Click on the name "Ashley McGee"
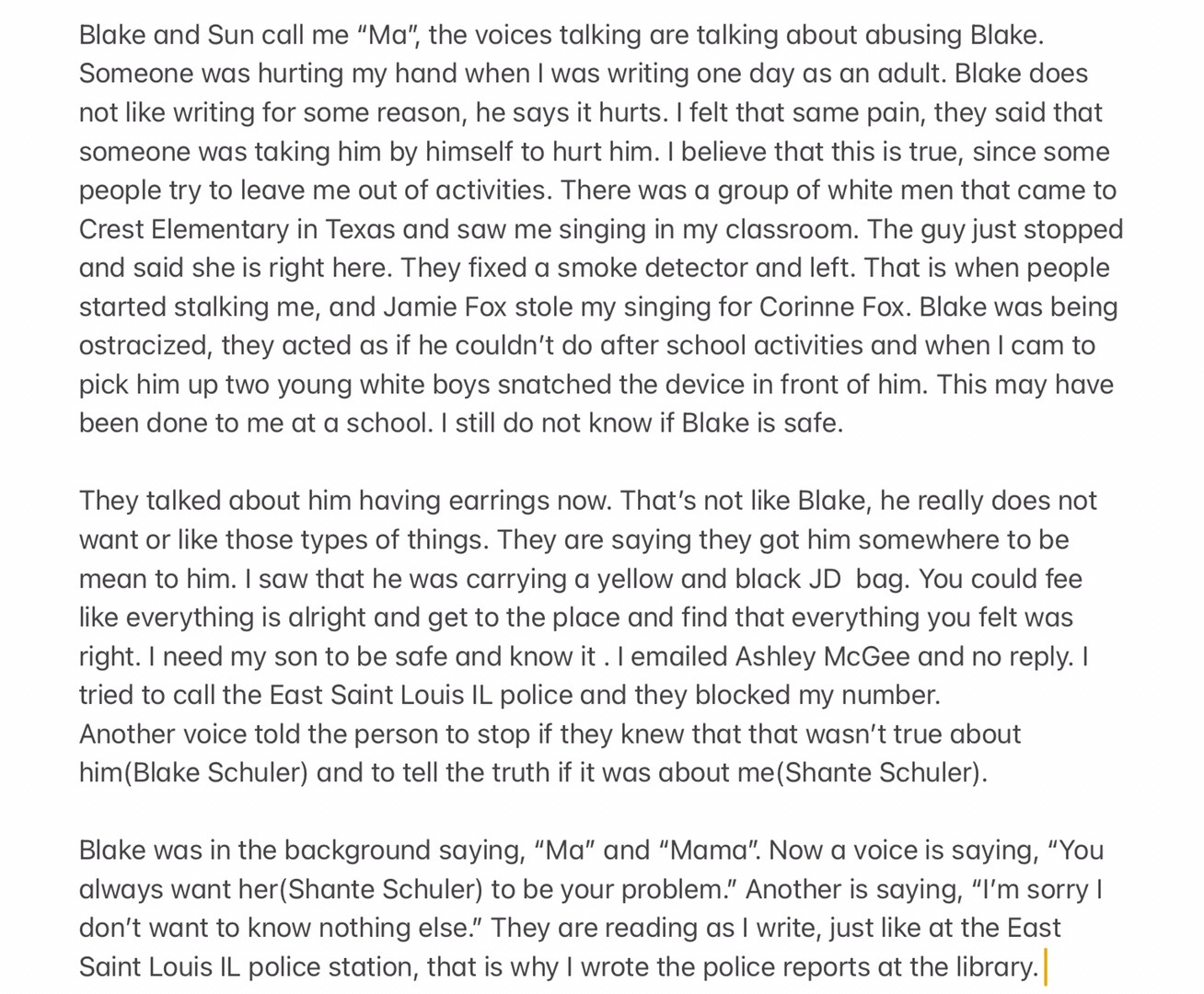1204x994 pixels. [822, 656]
